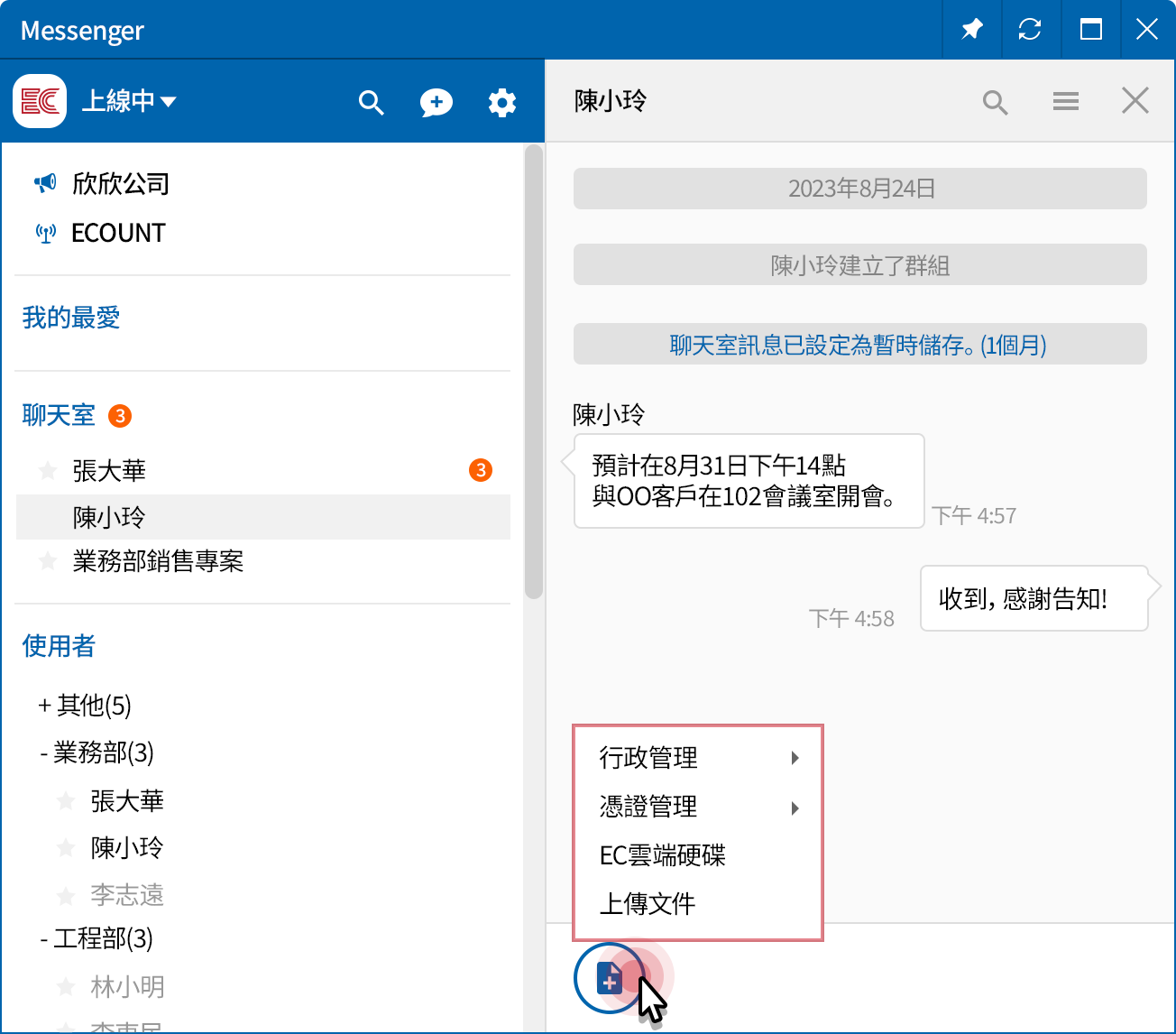Open the search icon in the 陳小玲 chat header
Image resolution: width=1176 pixels, height=1034 pixels.
(995, 101)
